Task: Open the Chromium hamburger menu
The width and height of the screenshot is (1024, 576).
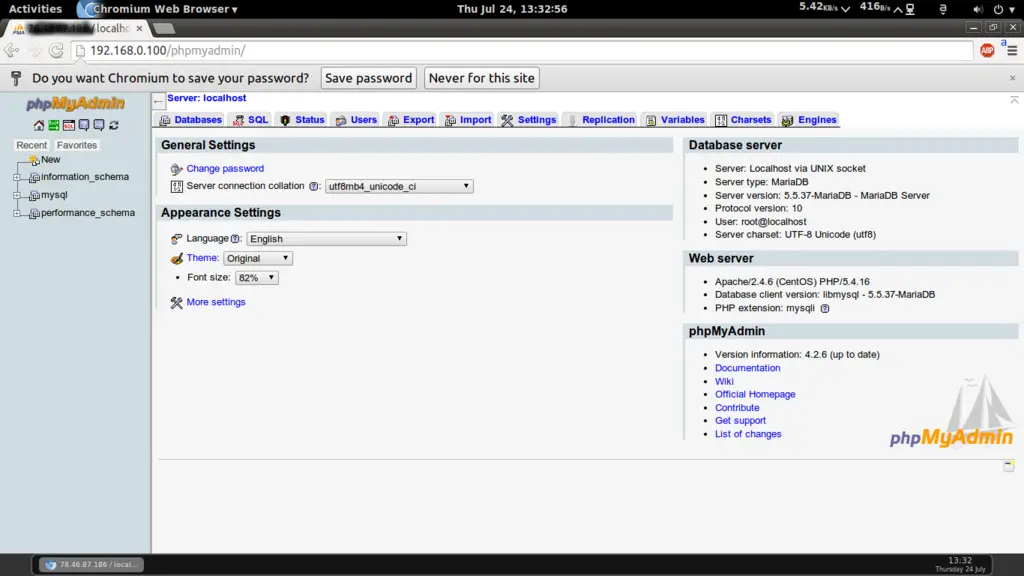Action: tap(1012, 51)
